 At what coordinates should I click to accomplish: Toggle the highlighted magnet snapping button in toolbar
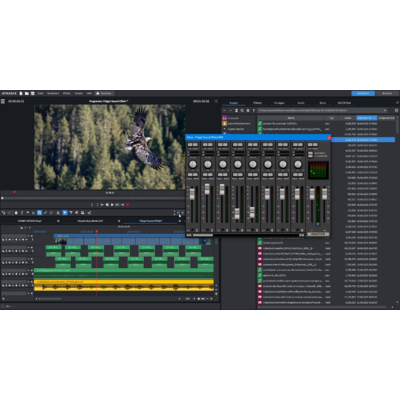[39, 212]
